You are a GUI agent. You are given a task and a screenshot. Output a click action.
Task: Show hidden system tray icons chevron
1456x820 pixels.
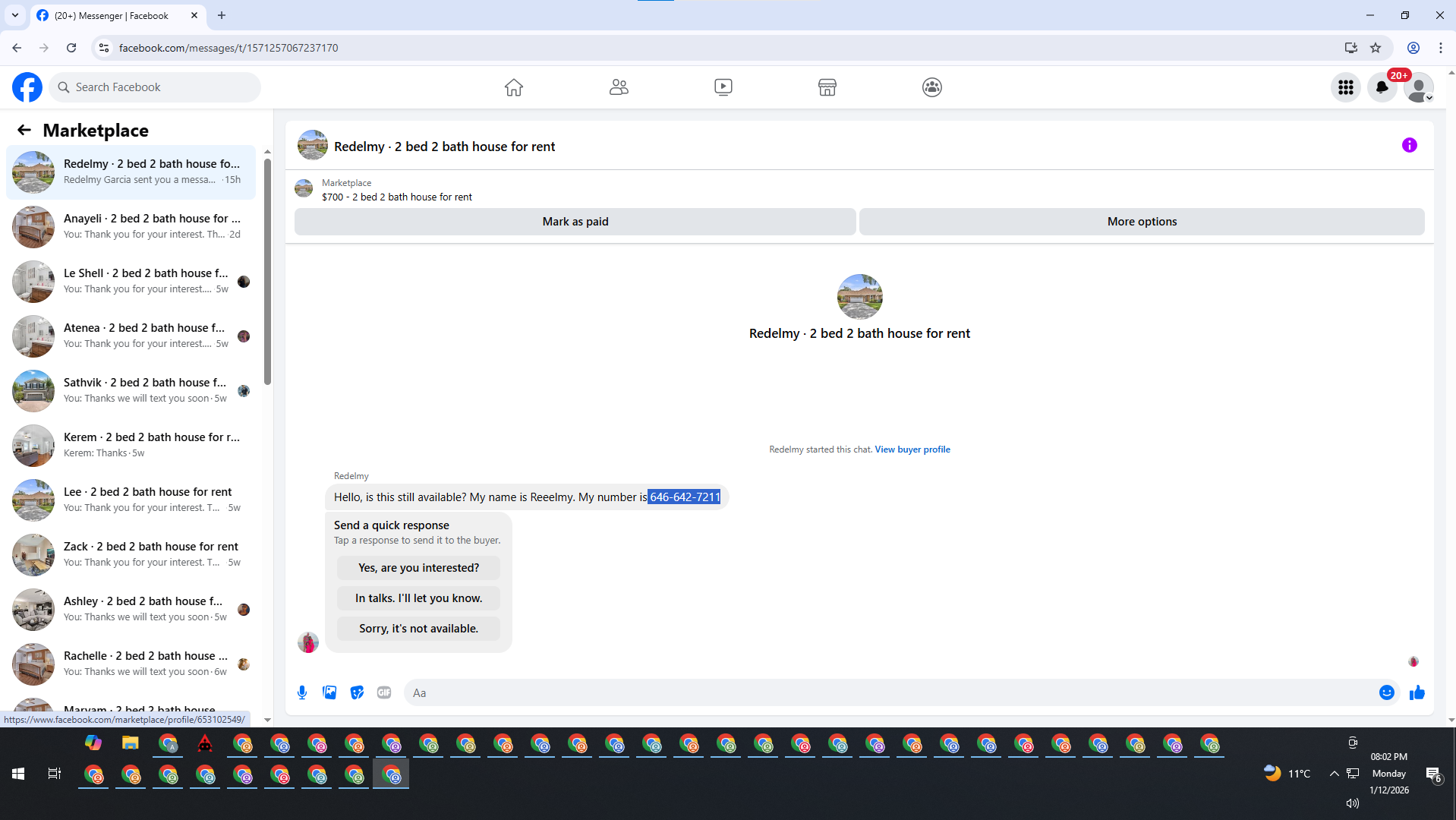coord(1334,774)
